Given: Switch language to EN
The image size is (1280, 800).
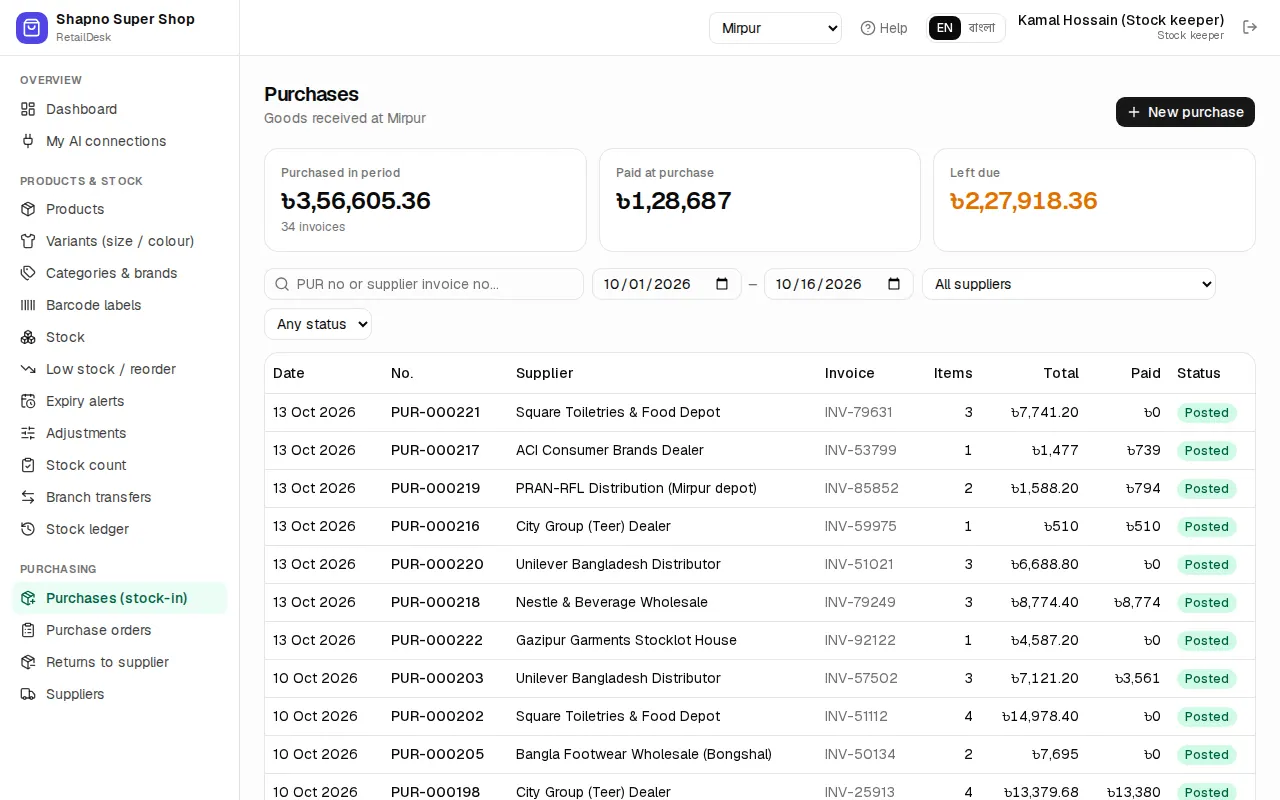Looking at the screenshot, I should [x=945, y=28].
